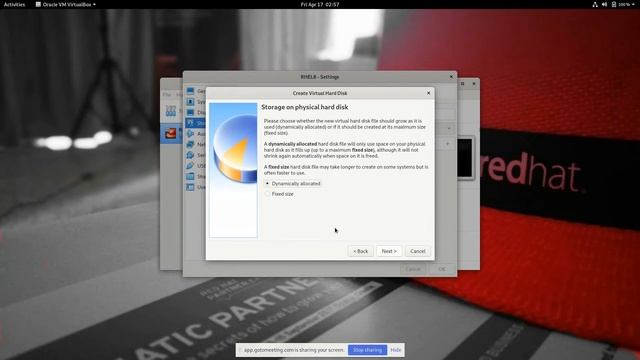Click the network icon in the top bar

(x=595, y=4)
